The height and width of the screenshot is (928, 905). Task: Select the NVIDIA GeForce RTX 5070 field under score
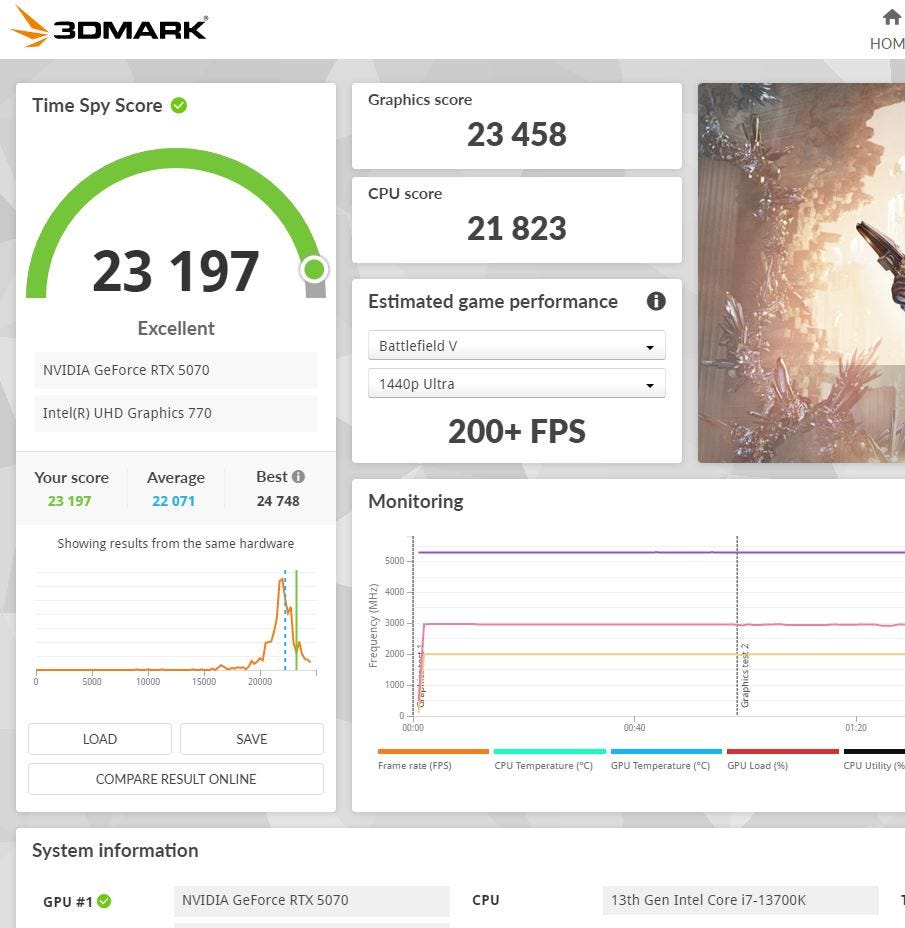click(176, 370)
